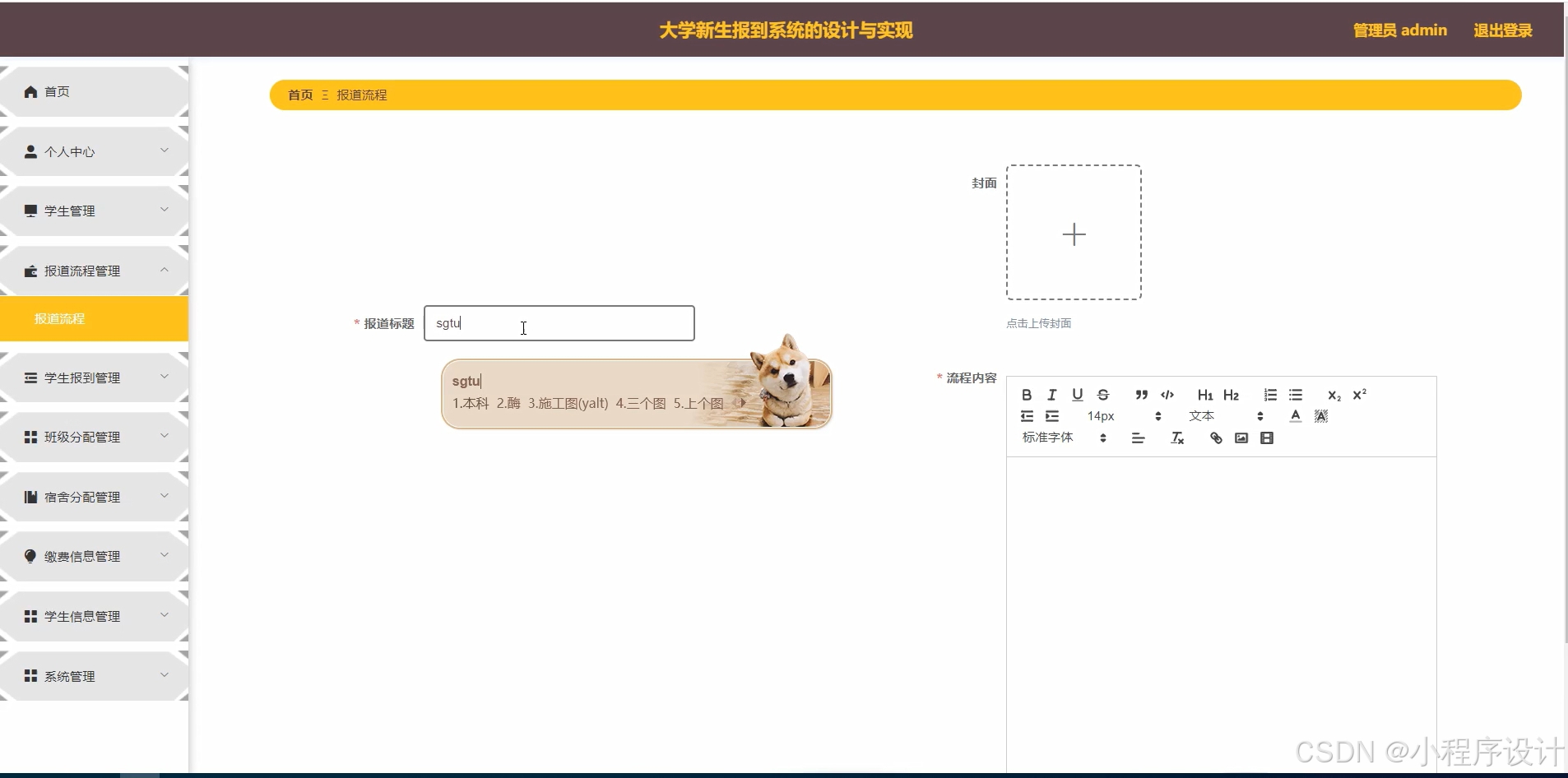Insert a video in the editor

pyautogui.click(x=1267, y=438)
